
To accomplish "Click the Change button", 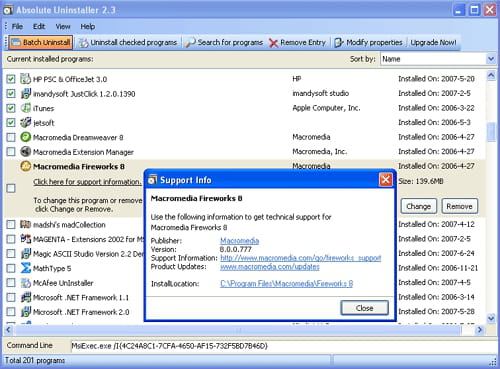I will (418, 206).
